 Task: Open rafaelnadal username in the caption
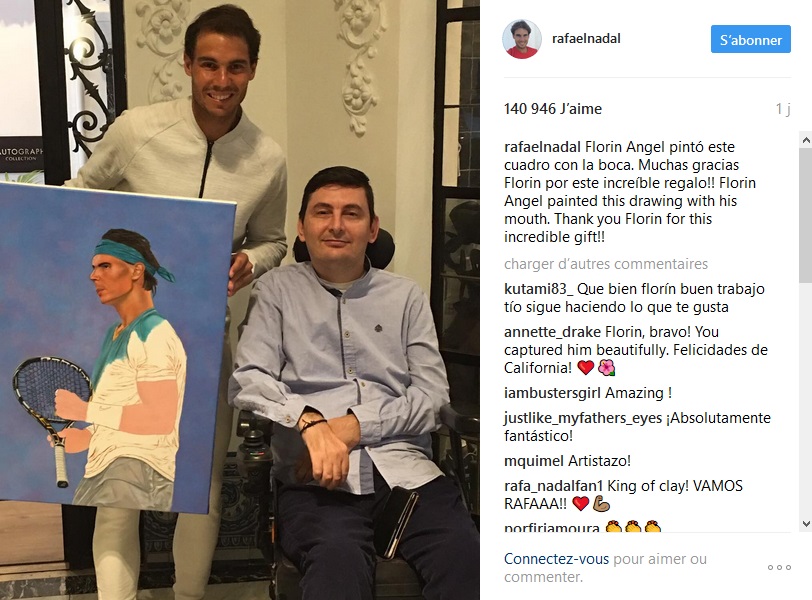[x=542, y=147]
